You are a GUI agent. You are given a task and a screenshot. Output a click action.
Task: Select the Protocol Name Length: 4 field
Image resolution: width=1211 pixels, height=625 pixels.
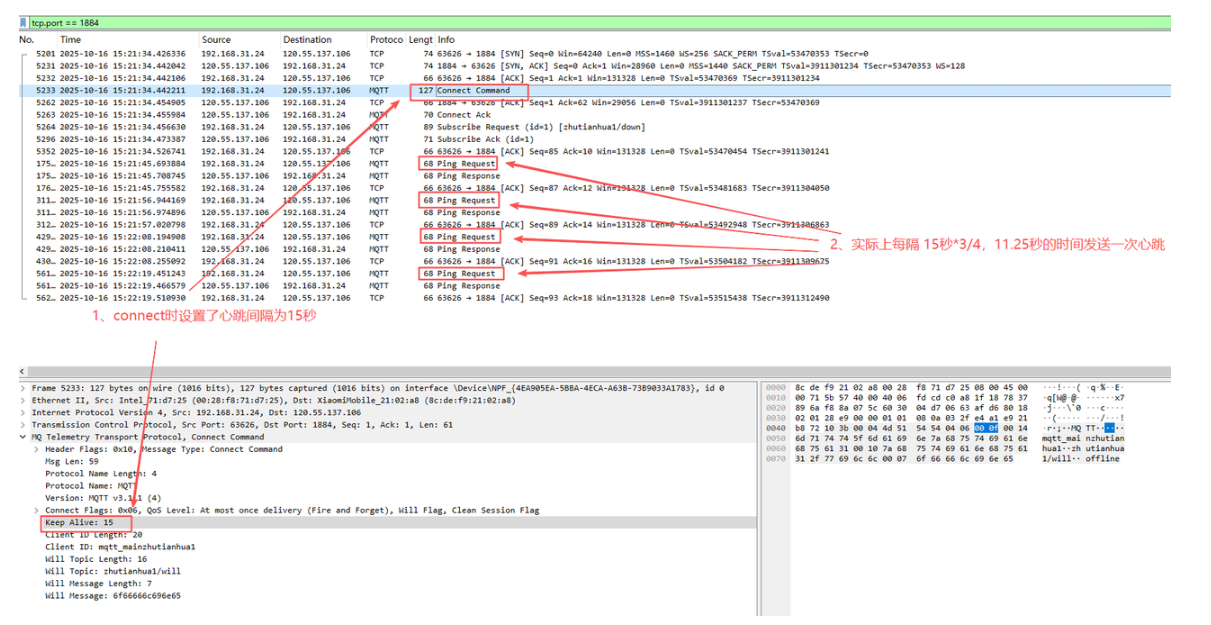100,473
